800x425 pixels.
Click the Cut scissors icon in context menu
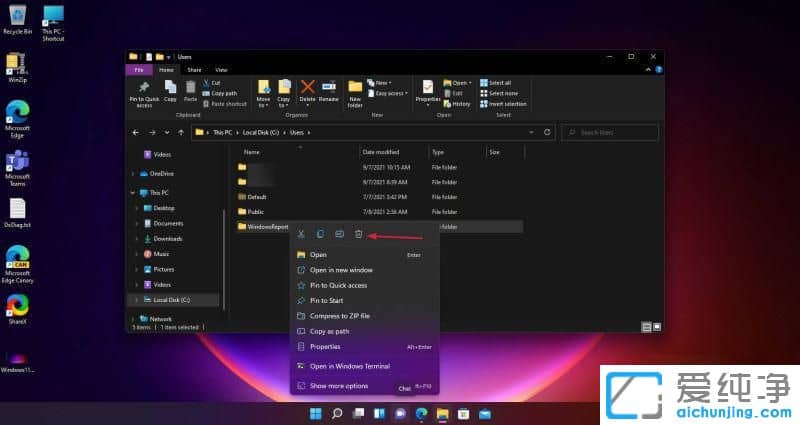[x=302, y=234]
